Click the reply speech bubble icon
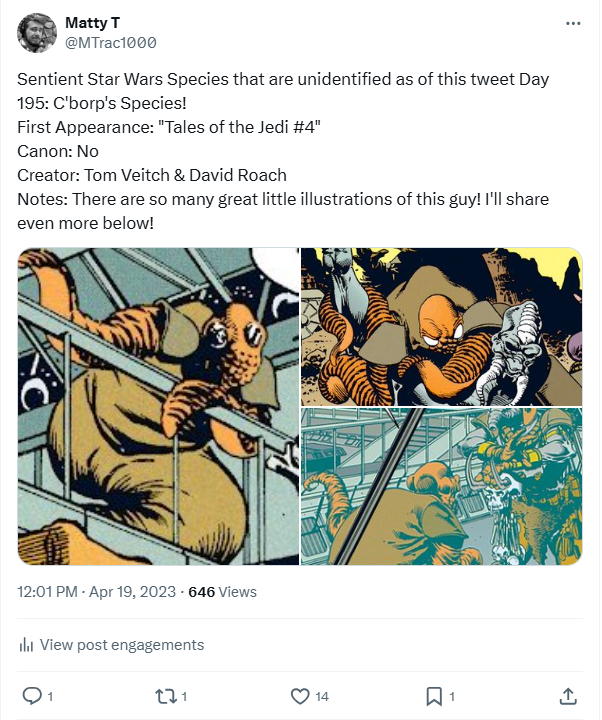 point(31,695)
